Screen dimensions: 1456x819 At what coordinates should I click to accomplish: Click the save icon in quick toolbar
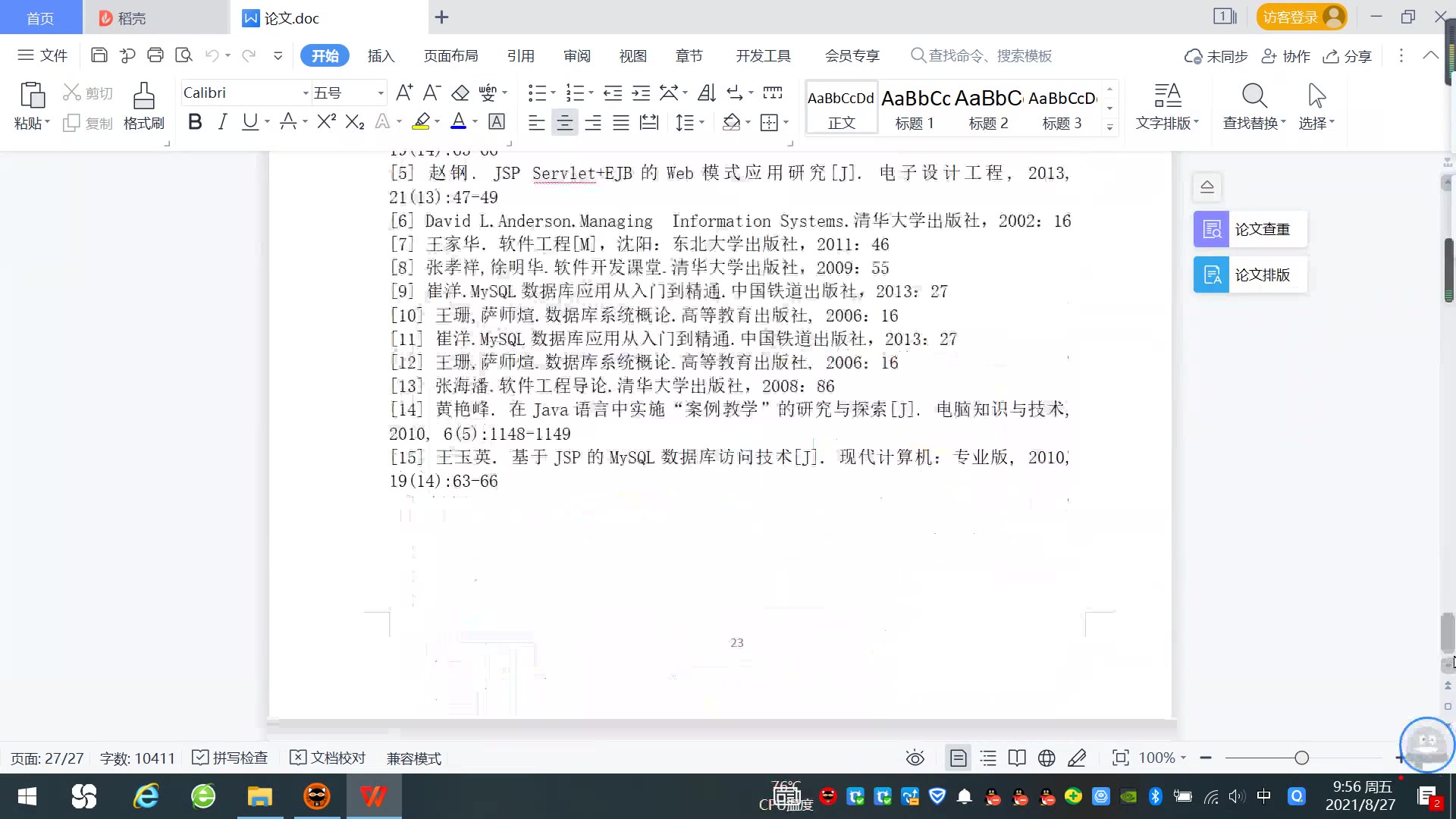tap(99, 55)
